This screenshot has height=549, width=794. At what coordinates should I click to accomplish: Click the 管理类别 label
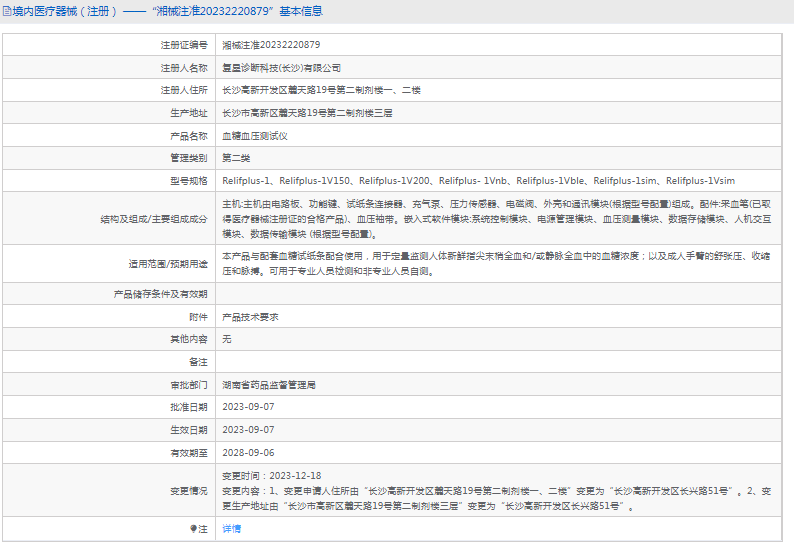pyautogui.click(x=189, y=158)
